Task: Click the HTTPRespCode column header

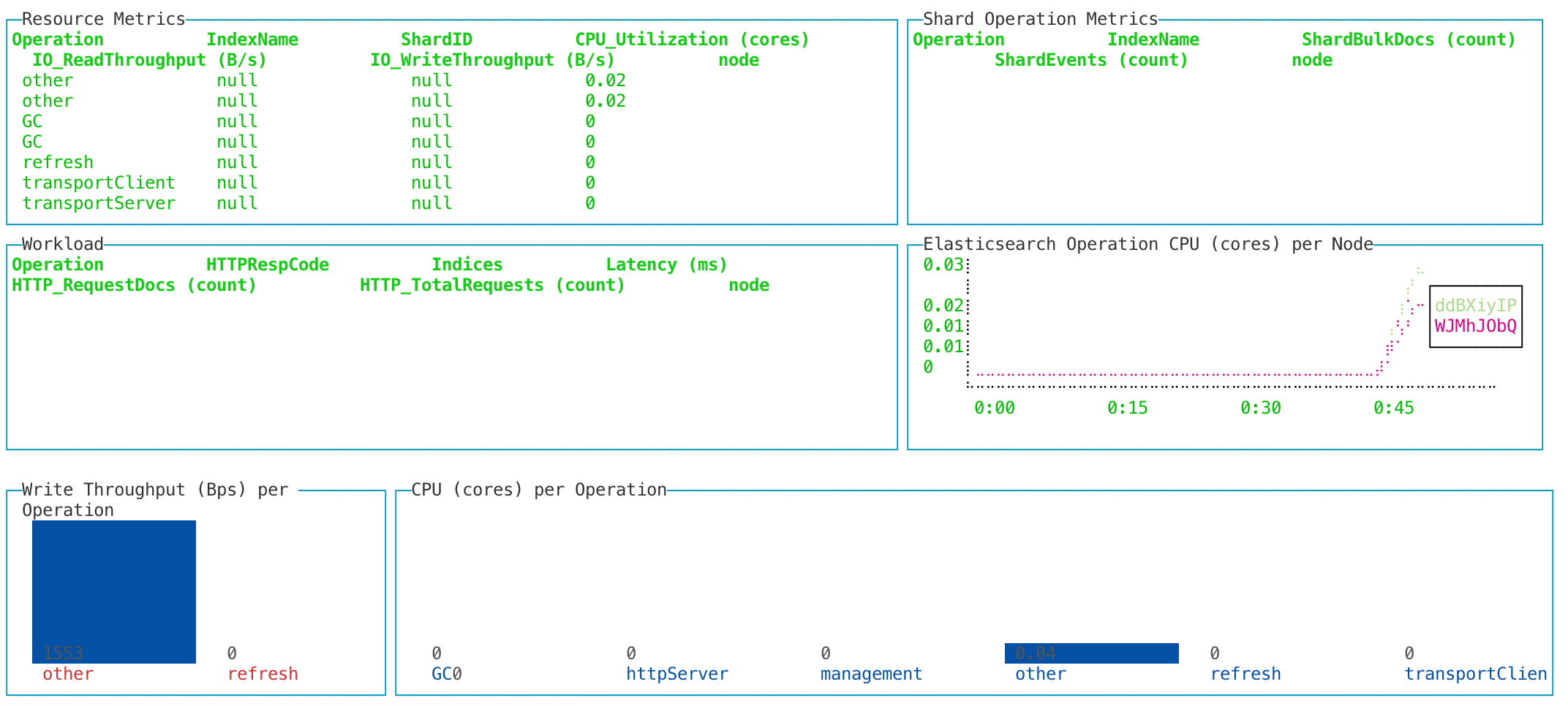Action: click(267, 265)
